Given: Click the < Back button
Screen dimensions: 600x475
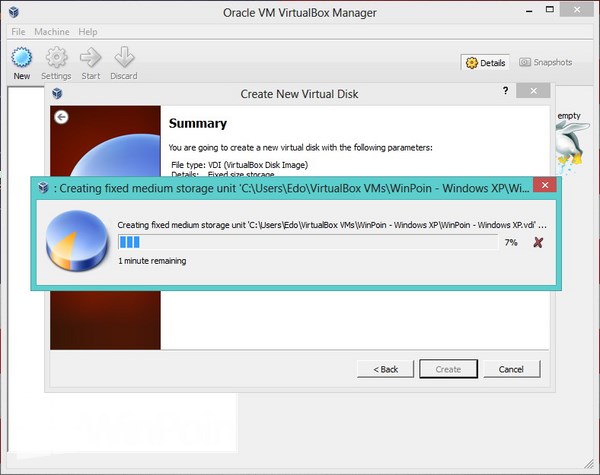Looking at the screenshot, I should (x=385, y=369).
